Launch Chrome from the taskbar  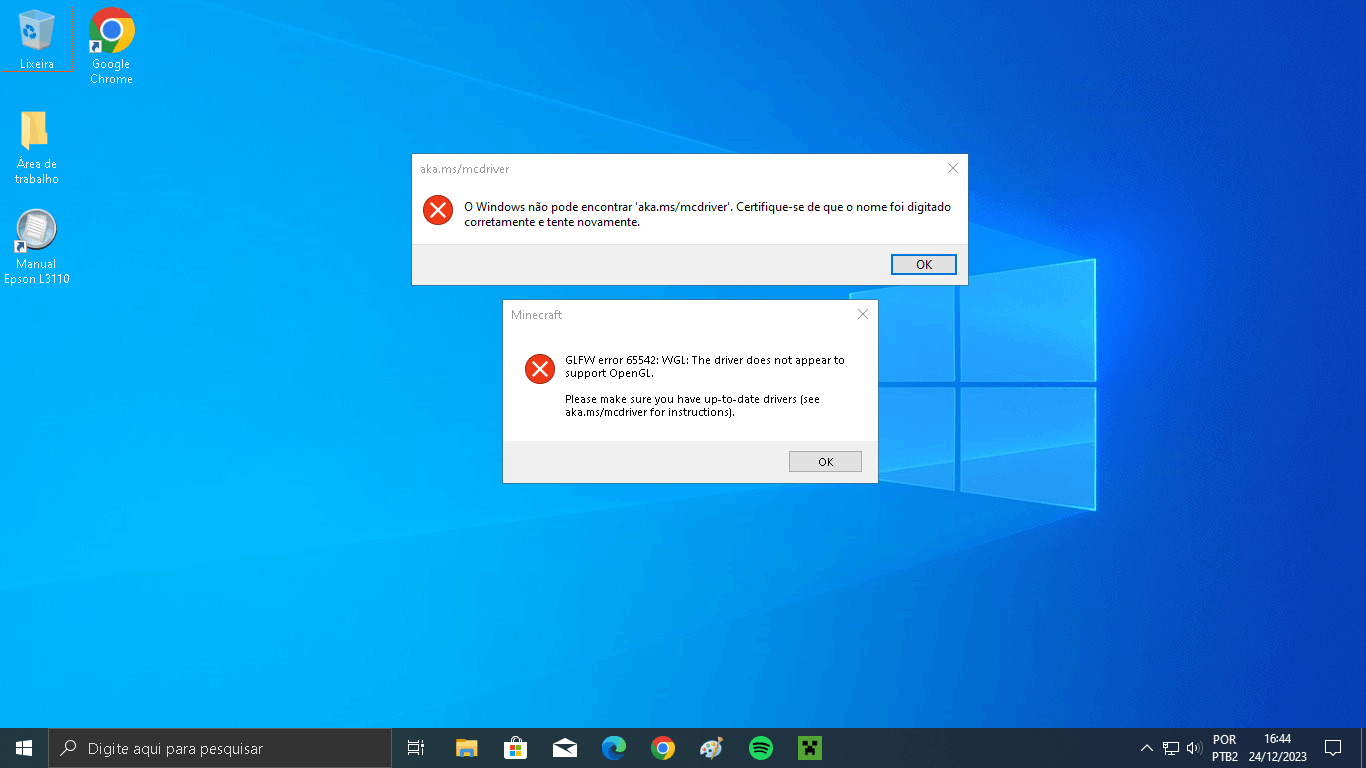click(x=662, y=748)
